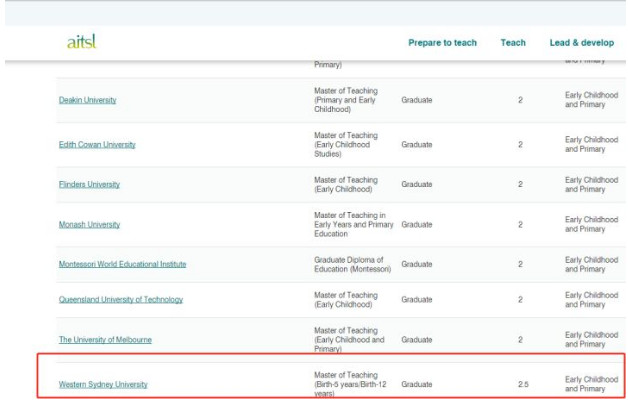
Task: Select 'Master of Teaching (Early Childhood Studies)' text
Action: coord(346,145)
